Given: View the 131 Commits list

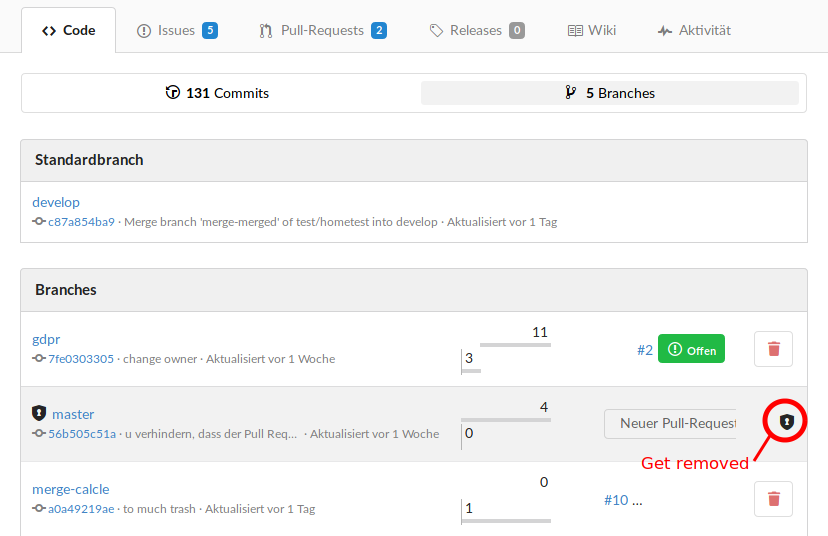Looking at the screenshot, I should coord(218,93).
